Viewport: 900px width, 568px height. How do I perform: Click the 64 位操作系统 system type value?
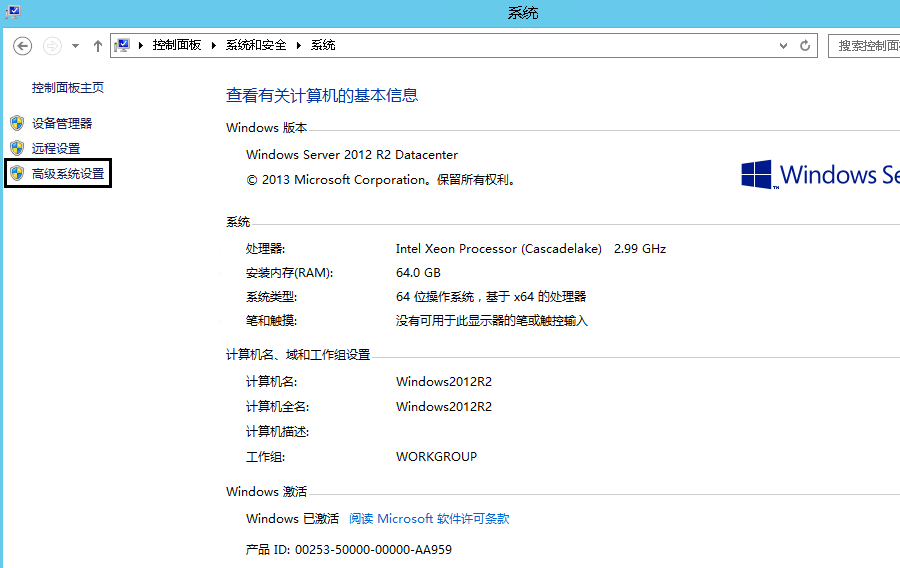[491, 297]
